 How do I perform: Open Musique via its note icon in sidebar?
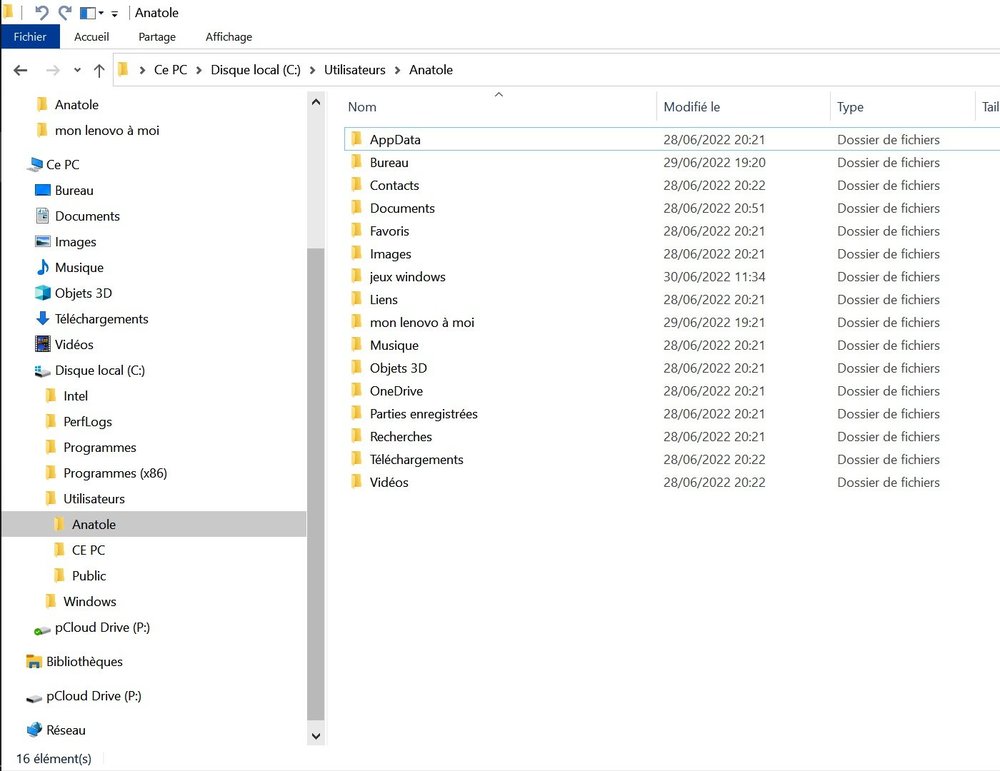42,268
